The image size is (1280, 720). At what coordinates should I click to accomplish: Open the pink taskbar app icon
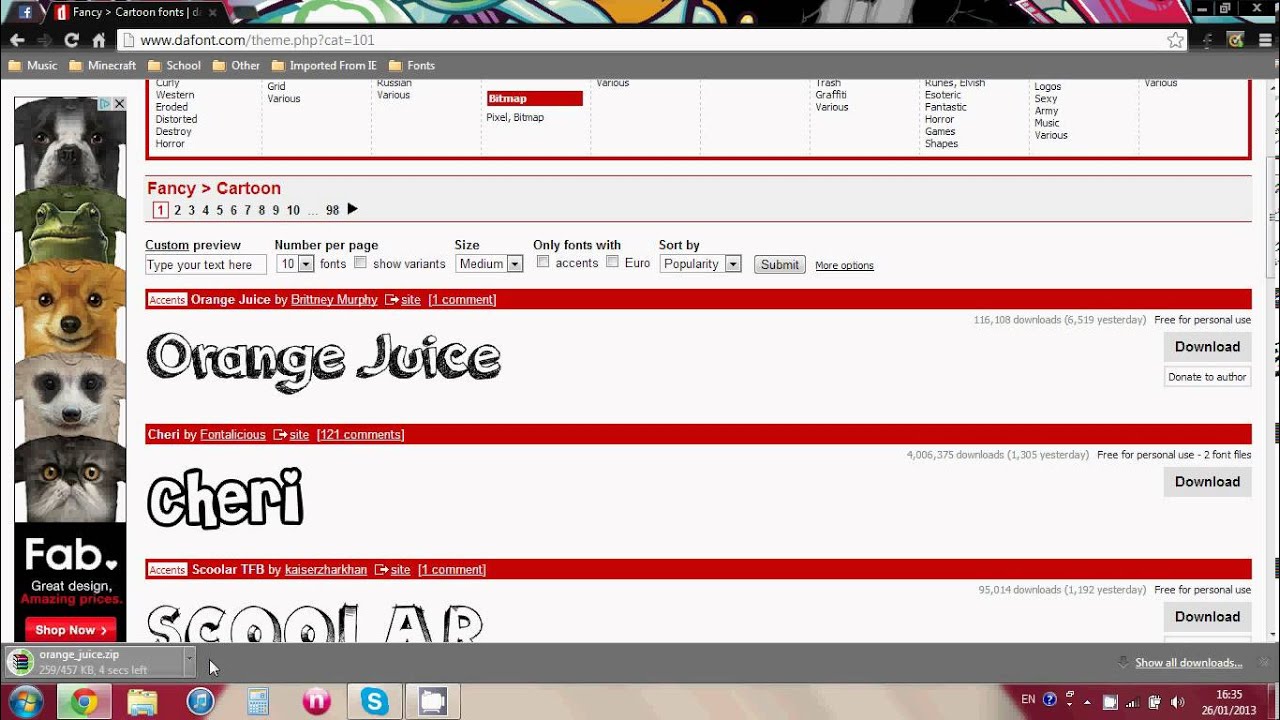316,702
